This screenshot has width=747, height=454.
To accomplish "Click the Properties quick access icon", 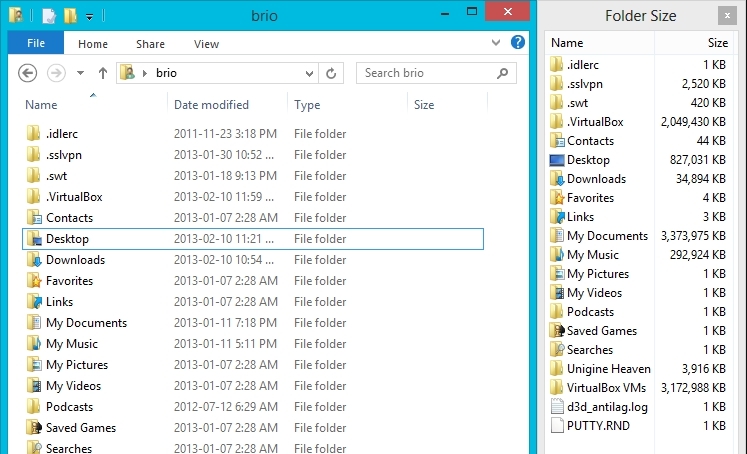I will tap(49, 16).
